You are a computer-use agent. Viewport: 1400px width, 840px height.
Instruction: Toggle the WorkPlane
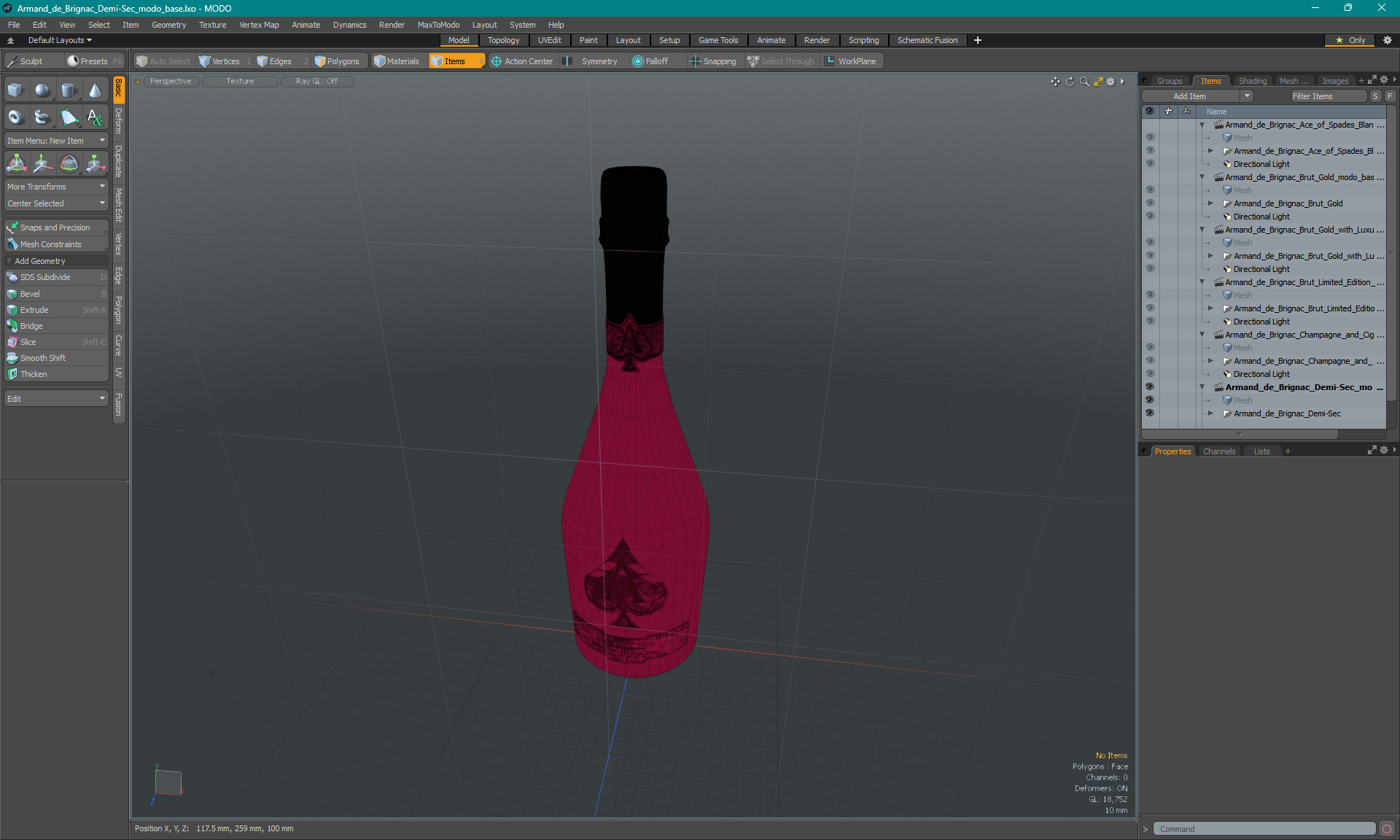(x=851, y=61)
